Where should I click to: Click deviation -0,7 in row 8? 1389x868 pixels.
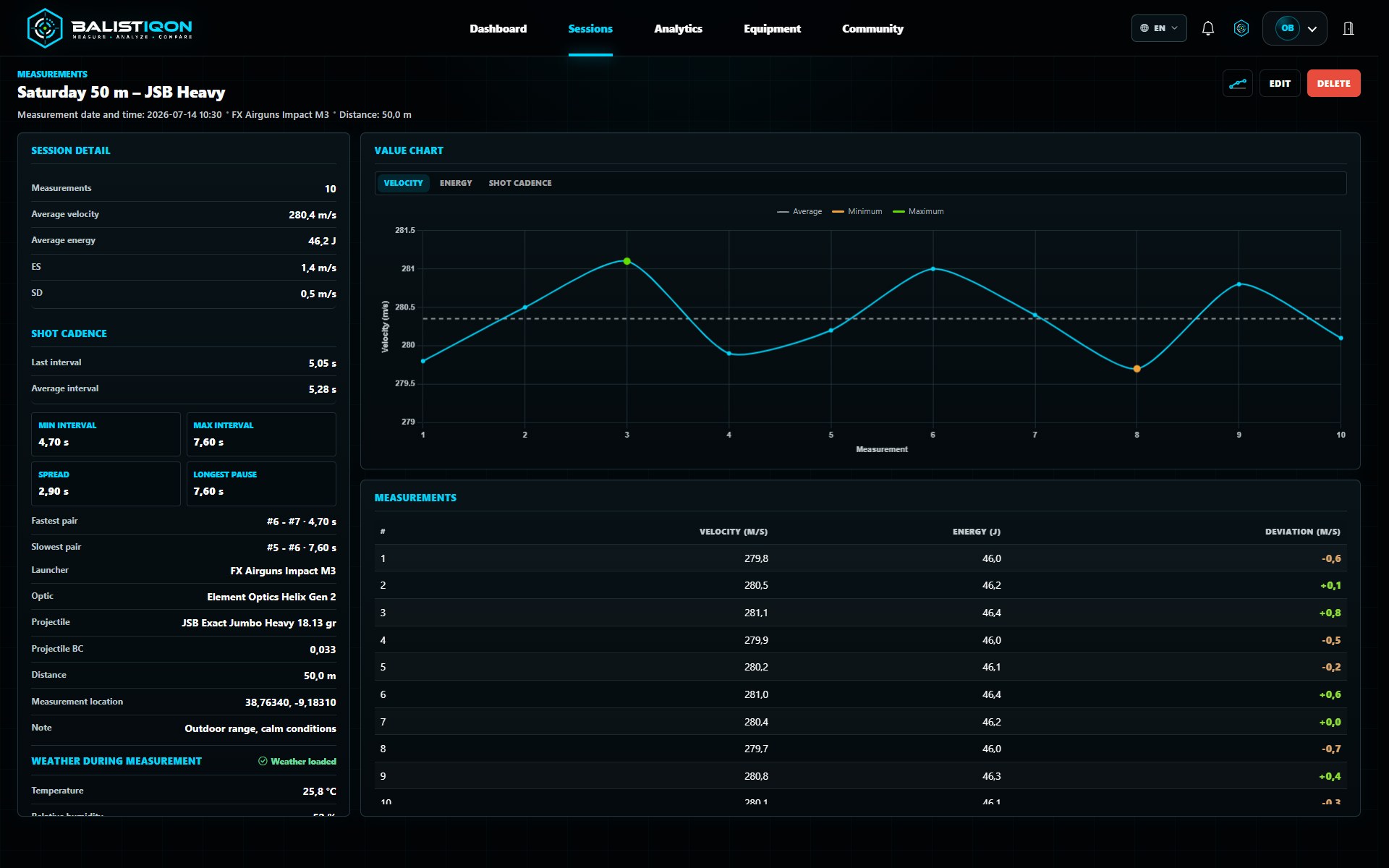1331,749
